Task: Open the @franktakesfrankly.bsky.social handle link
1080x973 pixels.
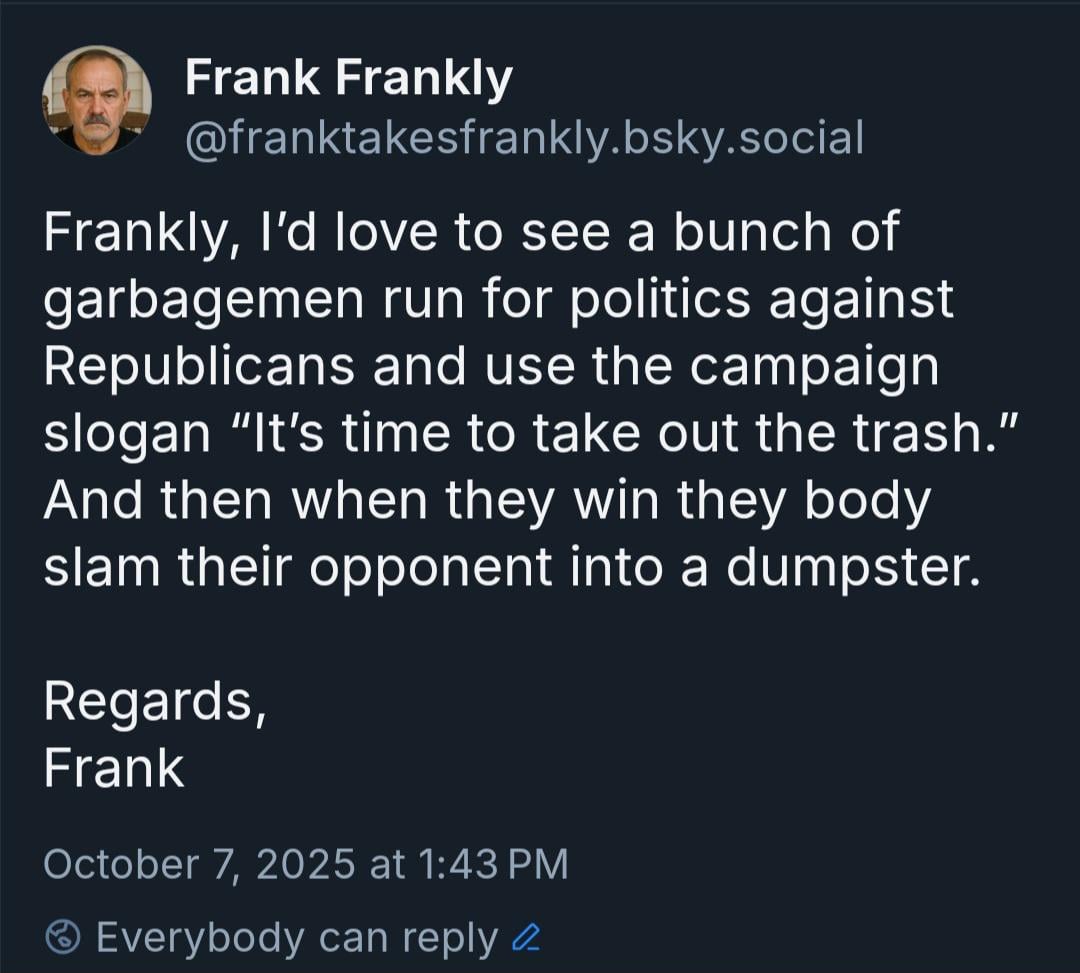Action: (524, 138)
